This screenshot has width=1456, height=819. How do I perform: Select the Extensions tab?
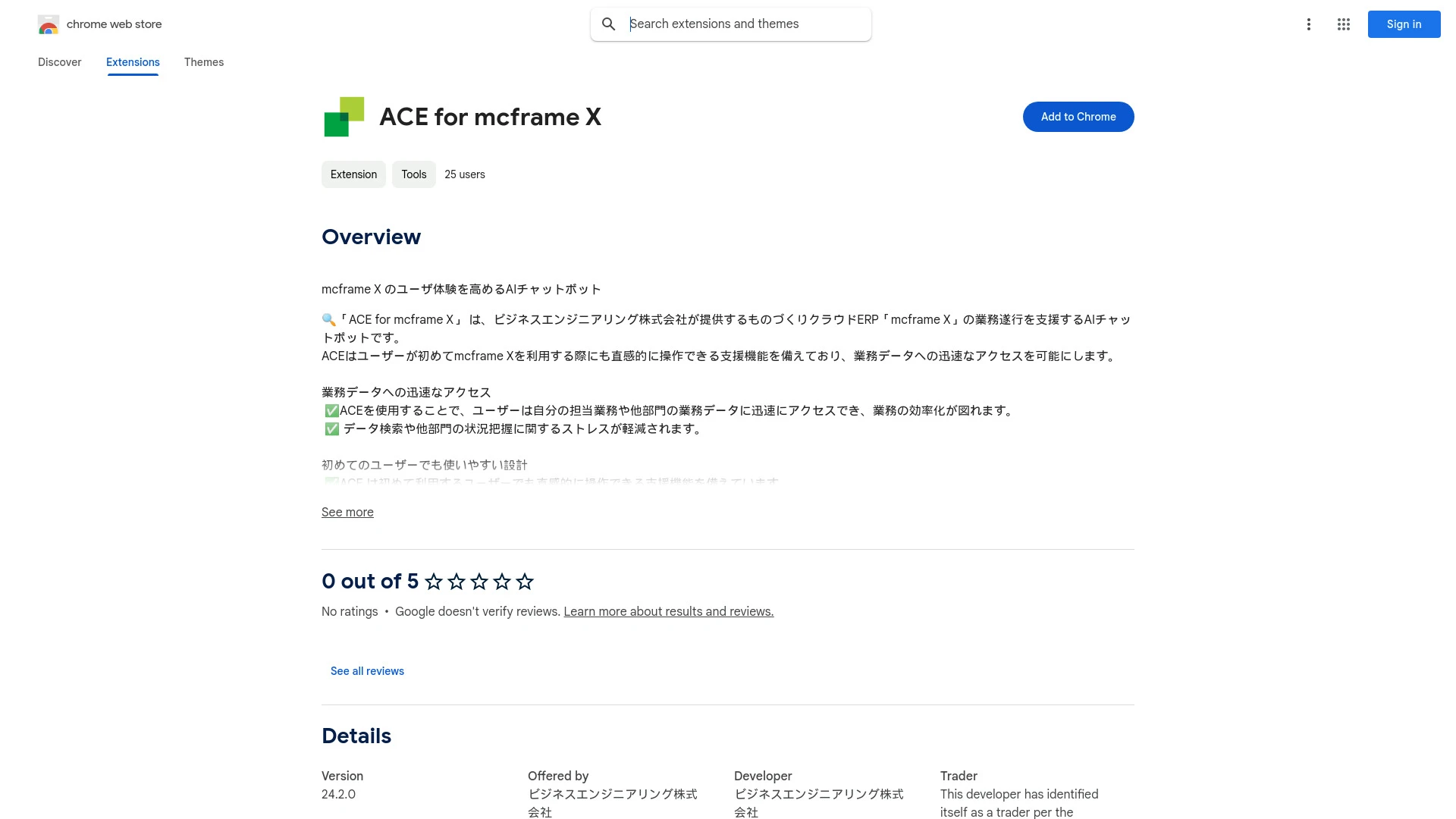click(133, 62)
